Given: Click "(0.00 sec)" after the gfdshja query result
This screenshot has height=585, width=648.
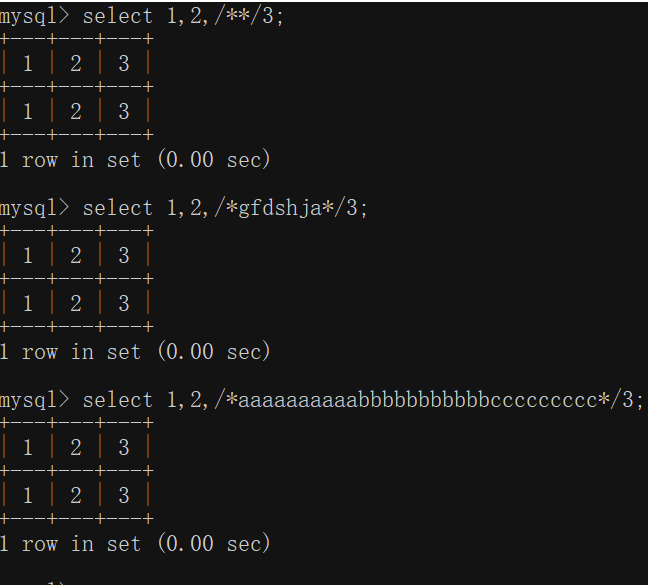Looking at the screenshot, I should [214, 352].
